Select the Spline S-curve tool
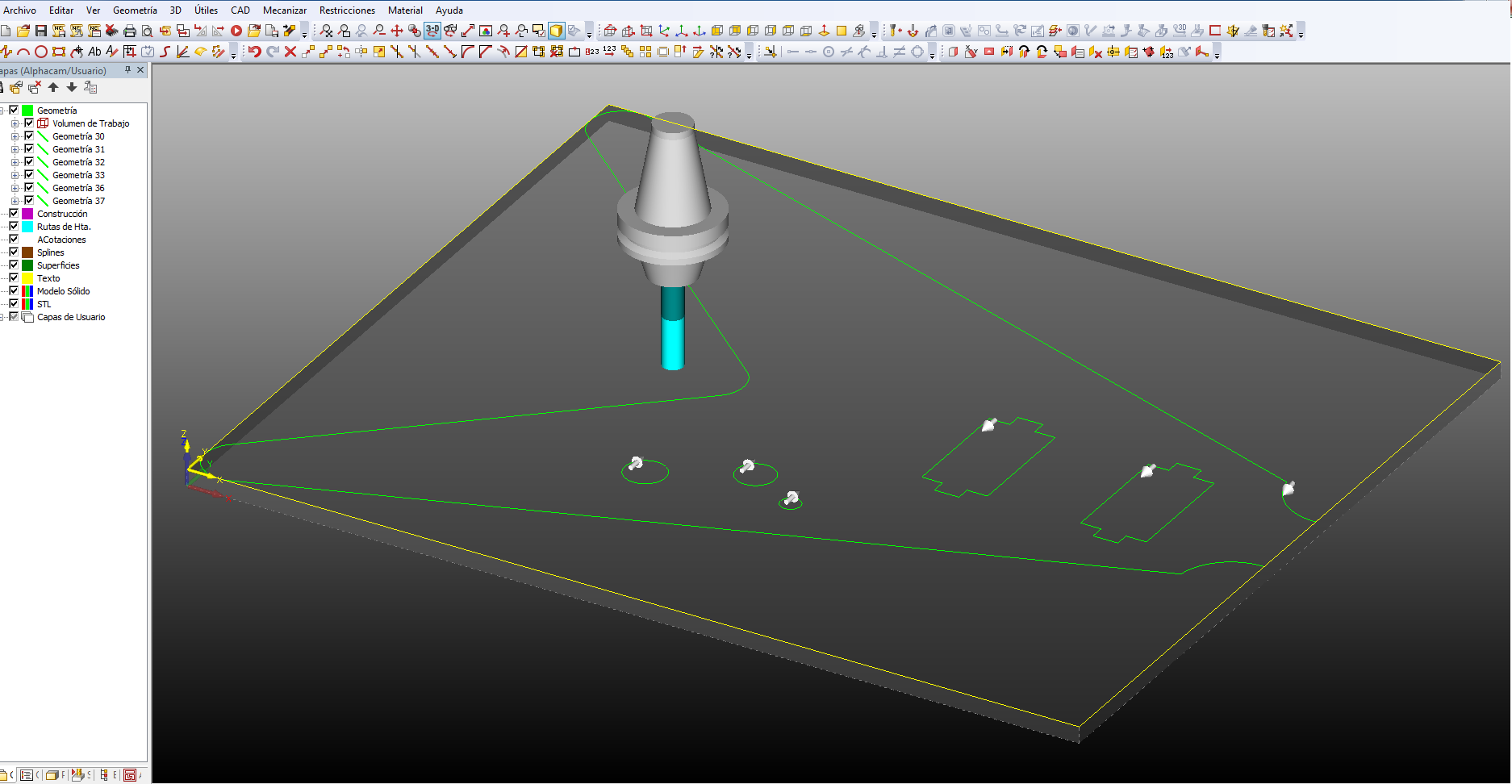 click(x=165, y=52)
